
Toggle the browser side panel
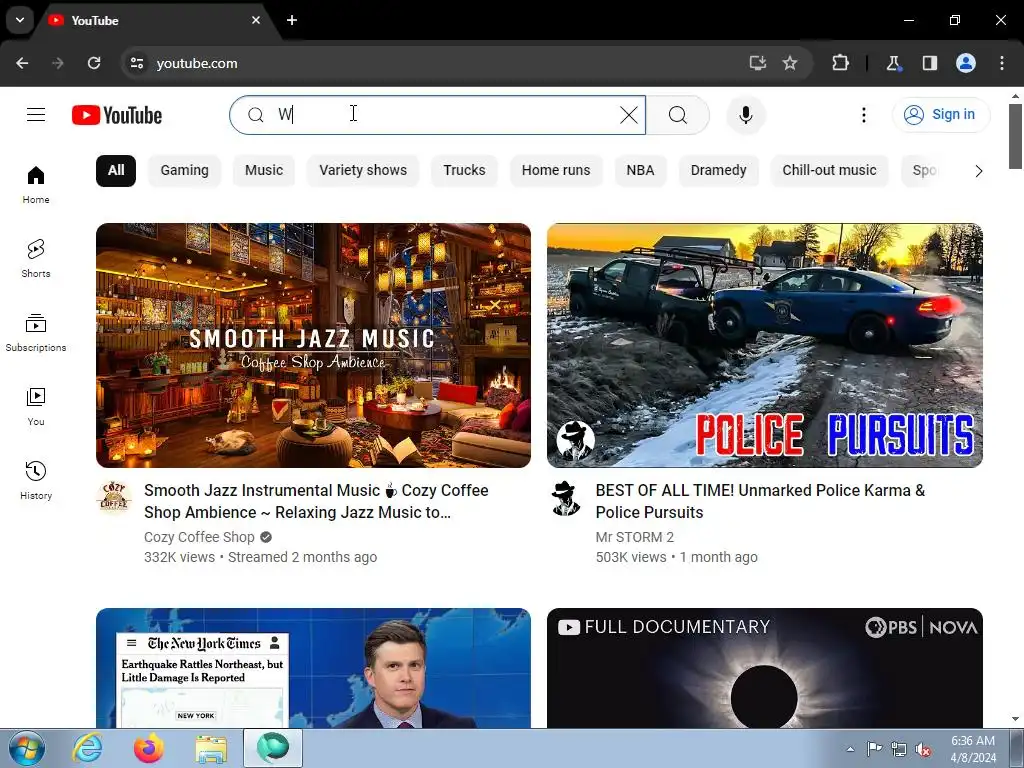coord(930,63)
